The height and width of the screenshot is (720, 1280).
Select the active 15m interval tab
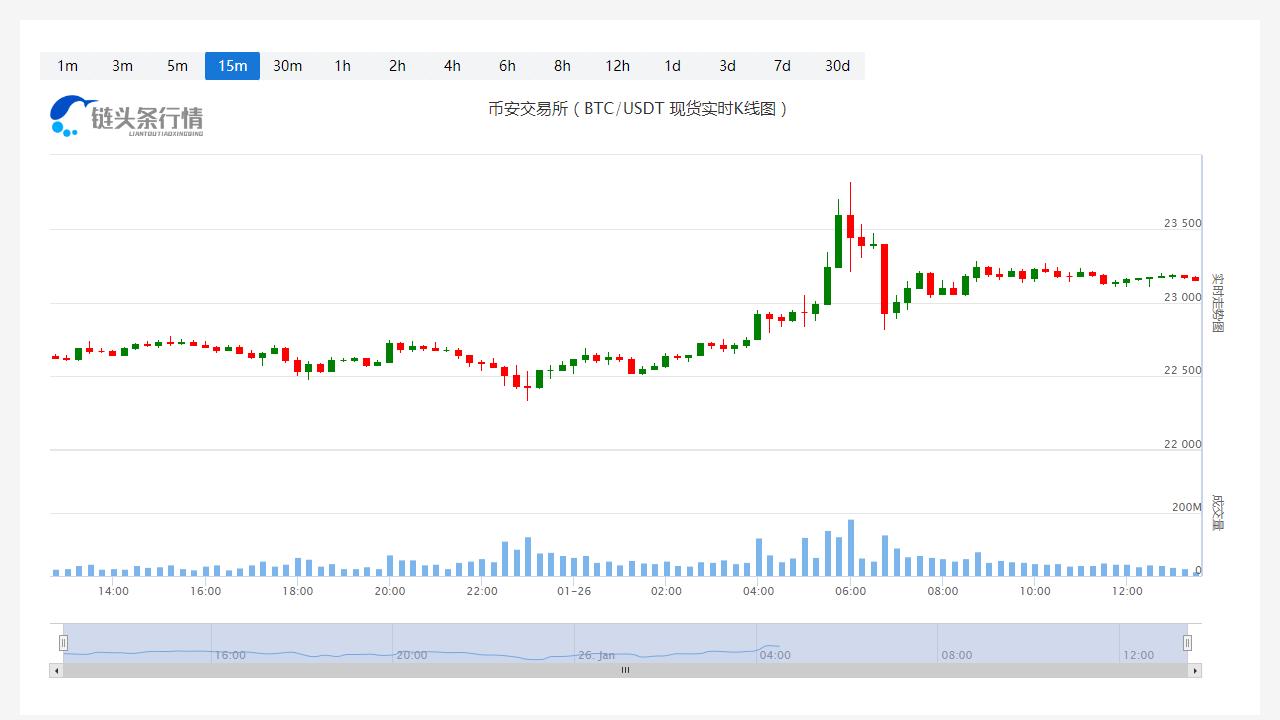tap(232, 66)
